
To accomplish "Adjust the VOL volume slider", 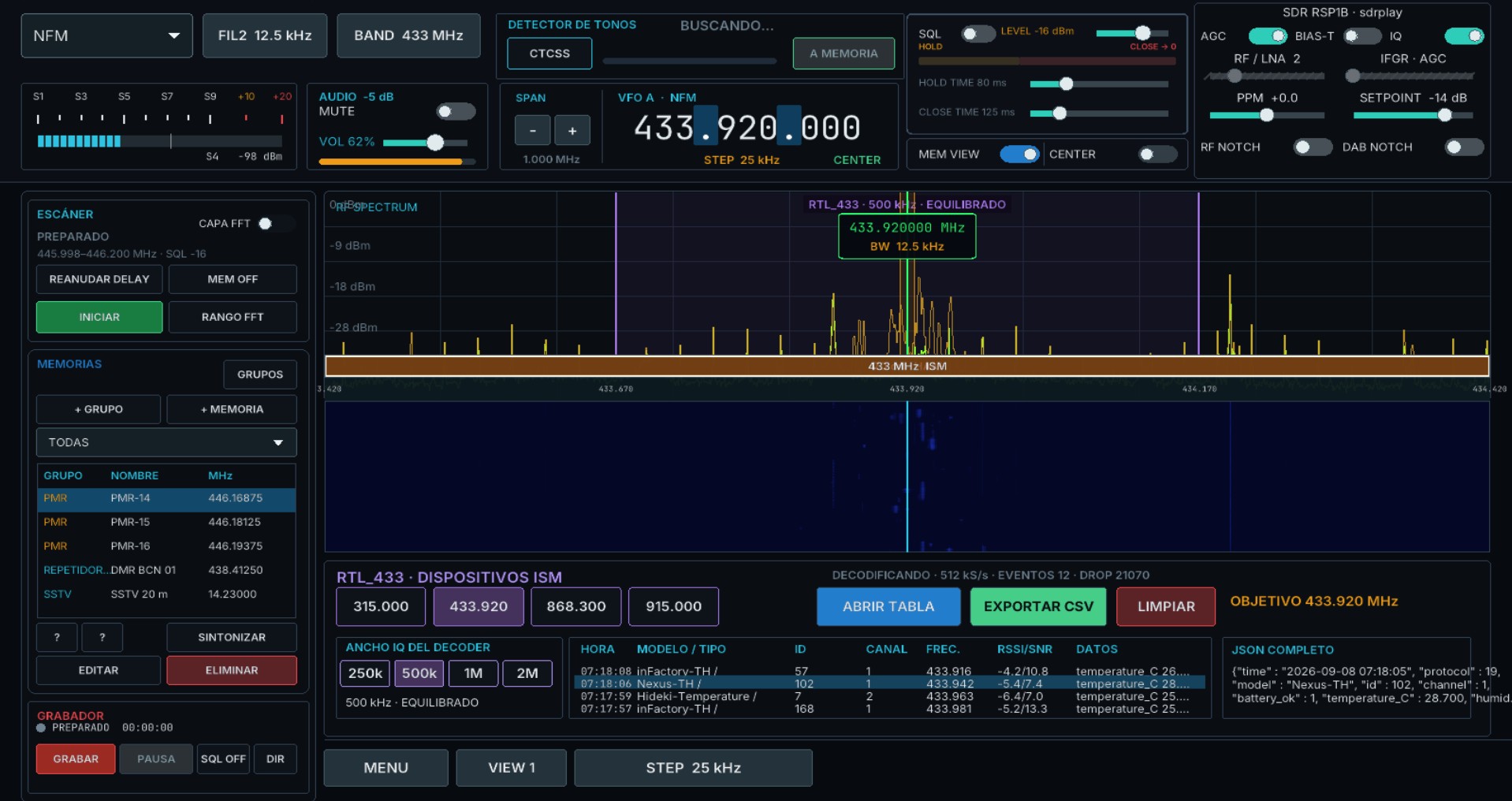I will (426, 143).
